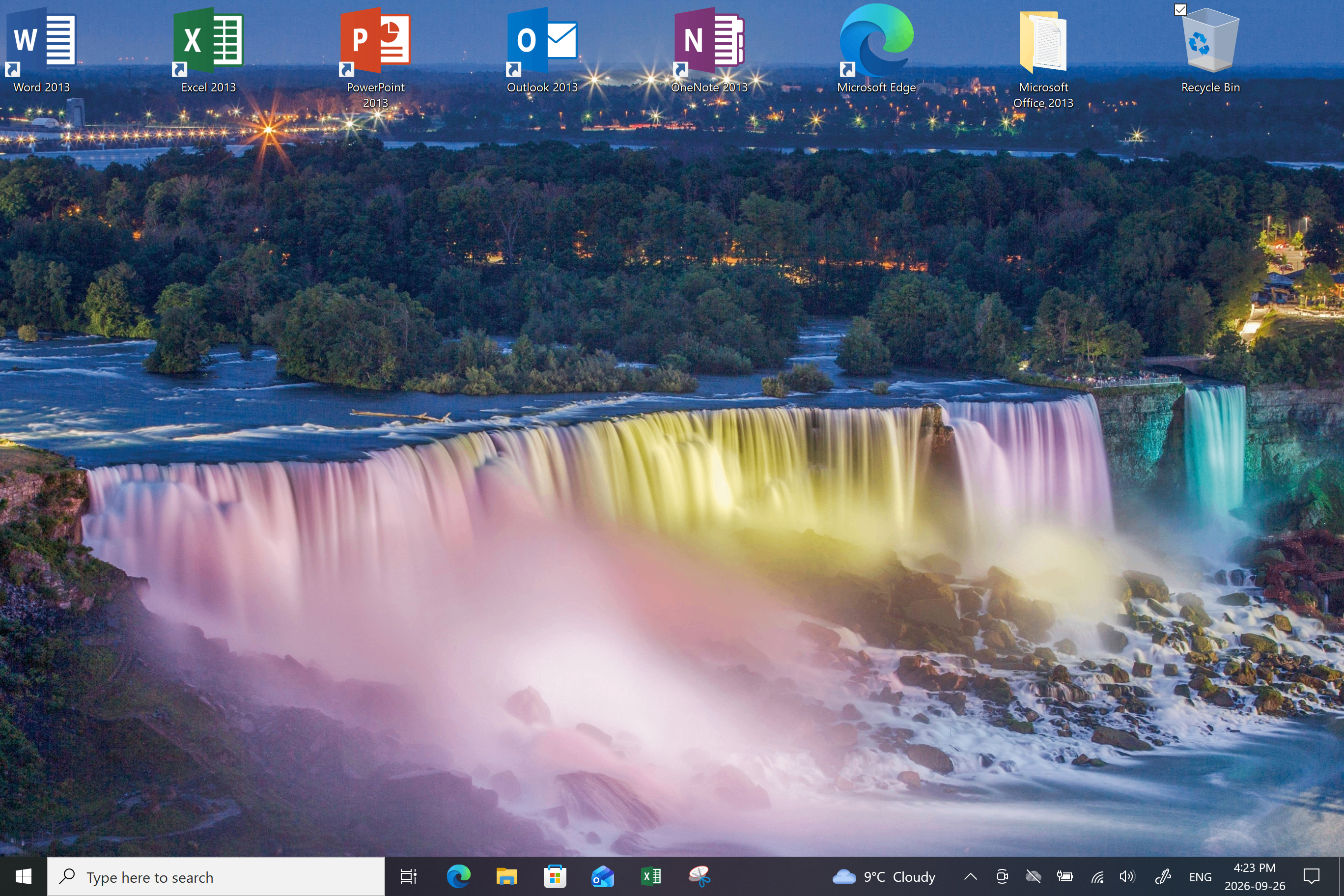This screenshot has height=896, width=1344.
Task: Click the 'Type here to search' box
Action: [216, 876]
